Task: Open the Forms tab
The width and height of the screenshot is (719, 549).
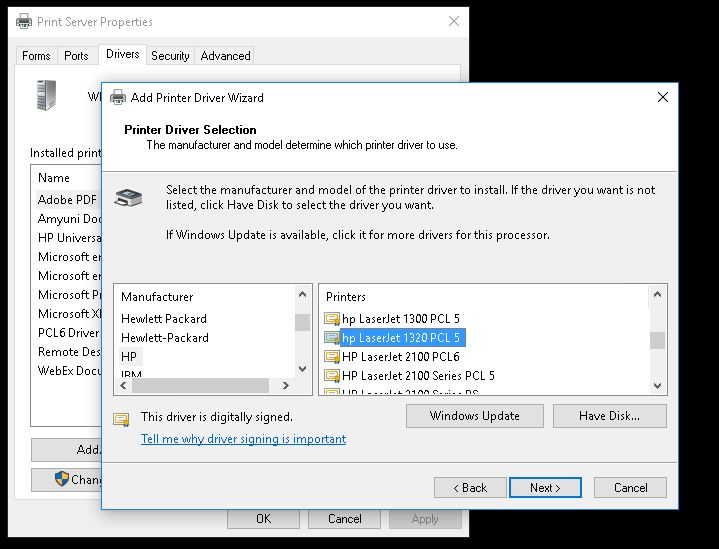Action: pos(36,56)
